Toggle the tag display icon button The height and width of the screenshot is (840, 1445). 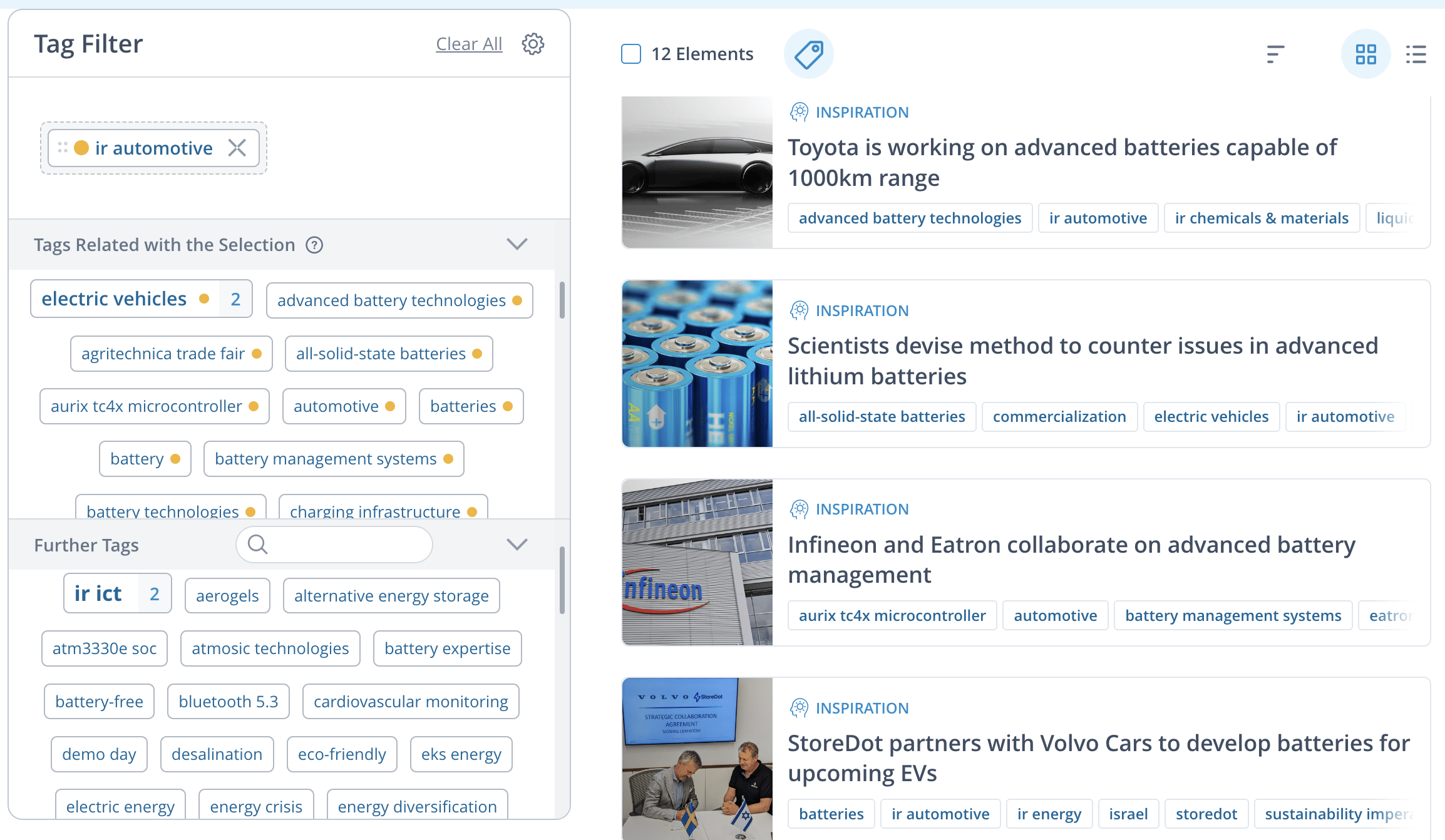[808, 54]
